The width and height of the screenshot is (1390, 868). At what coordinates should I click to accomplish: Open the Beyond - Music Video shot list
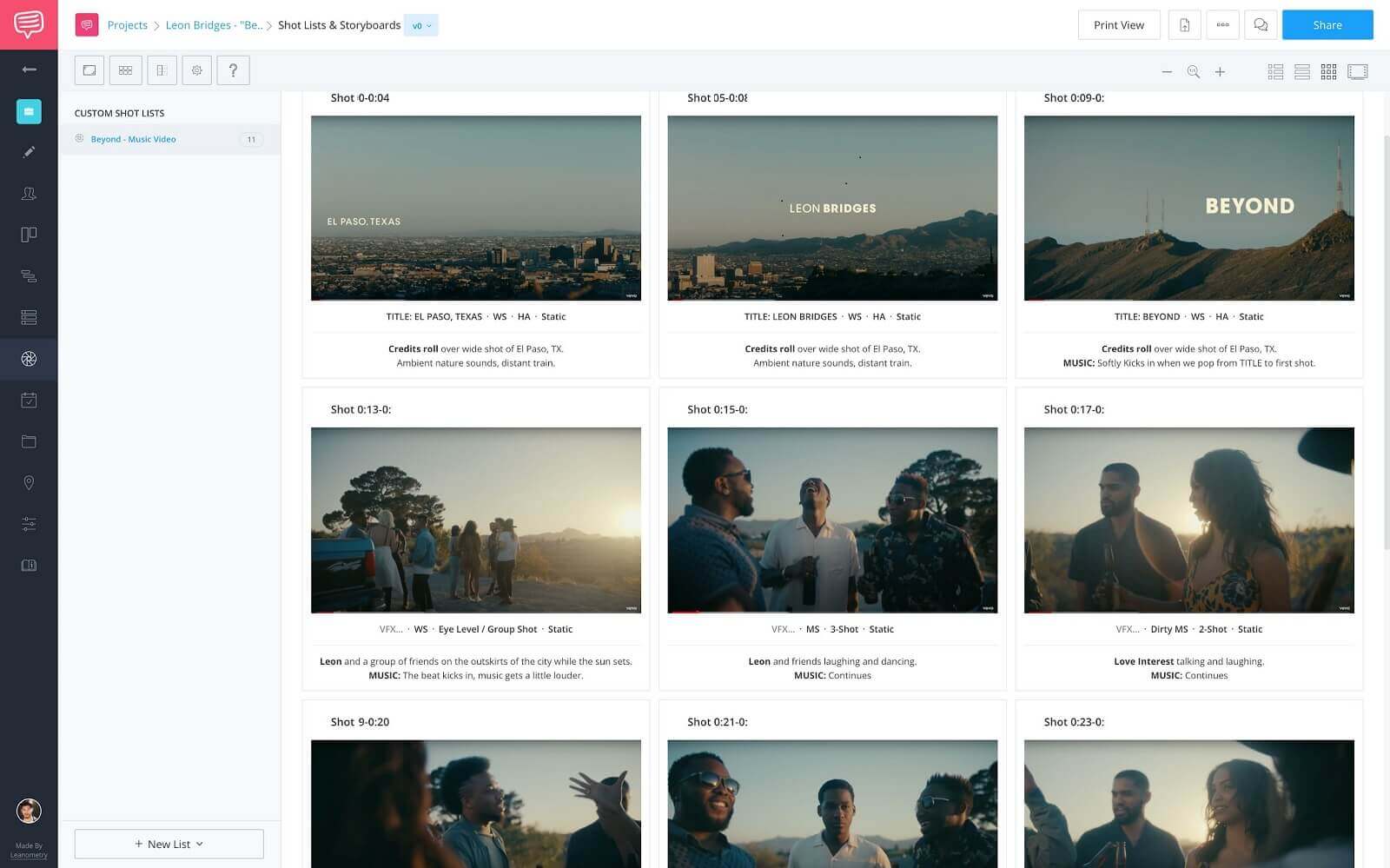(132, 138)
